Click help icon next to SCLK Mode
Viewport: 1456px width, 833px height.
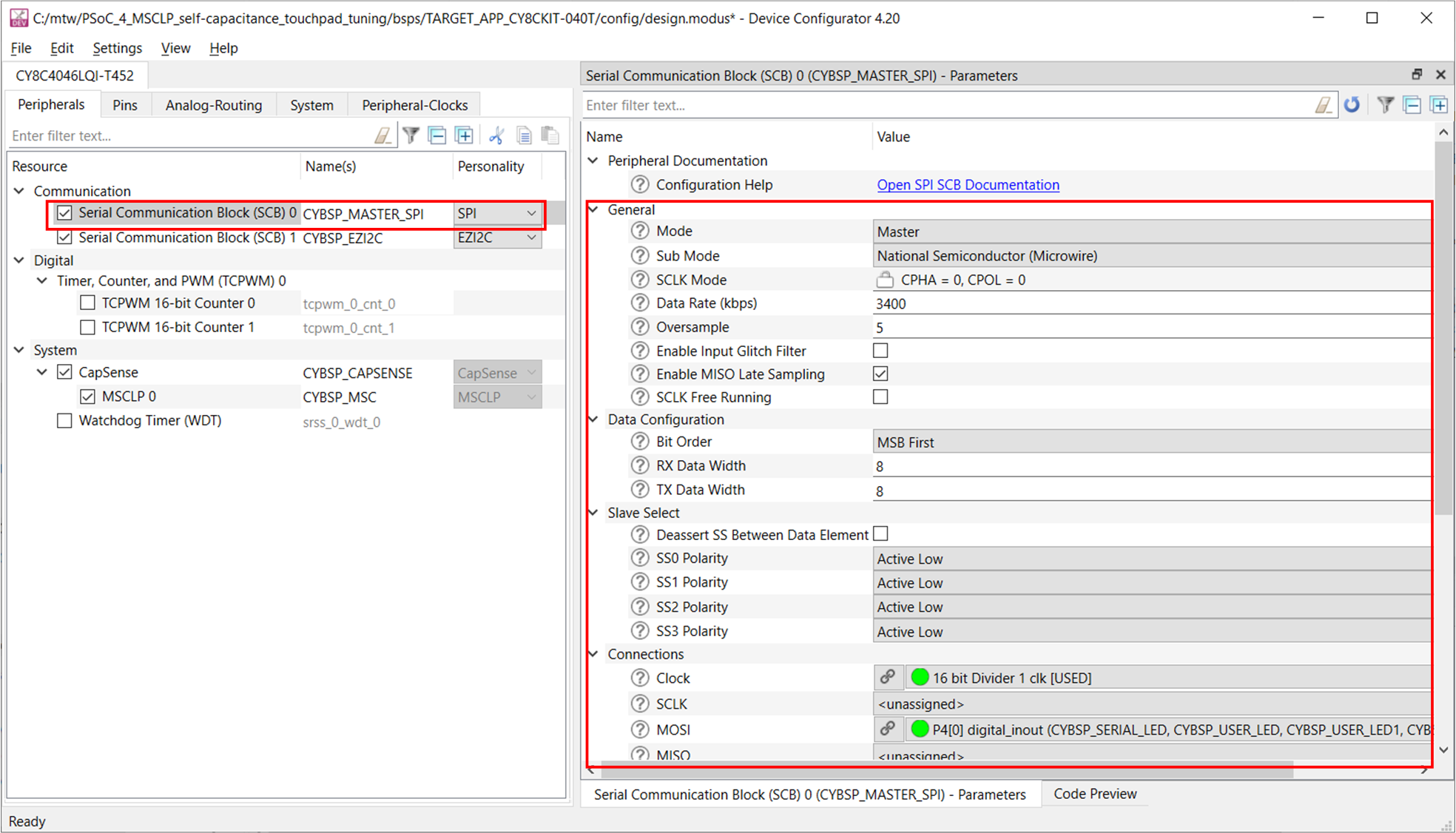pos(640,280)
